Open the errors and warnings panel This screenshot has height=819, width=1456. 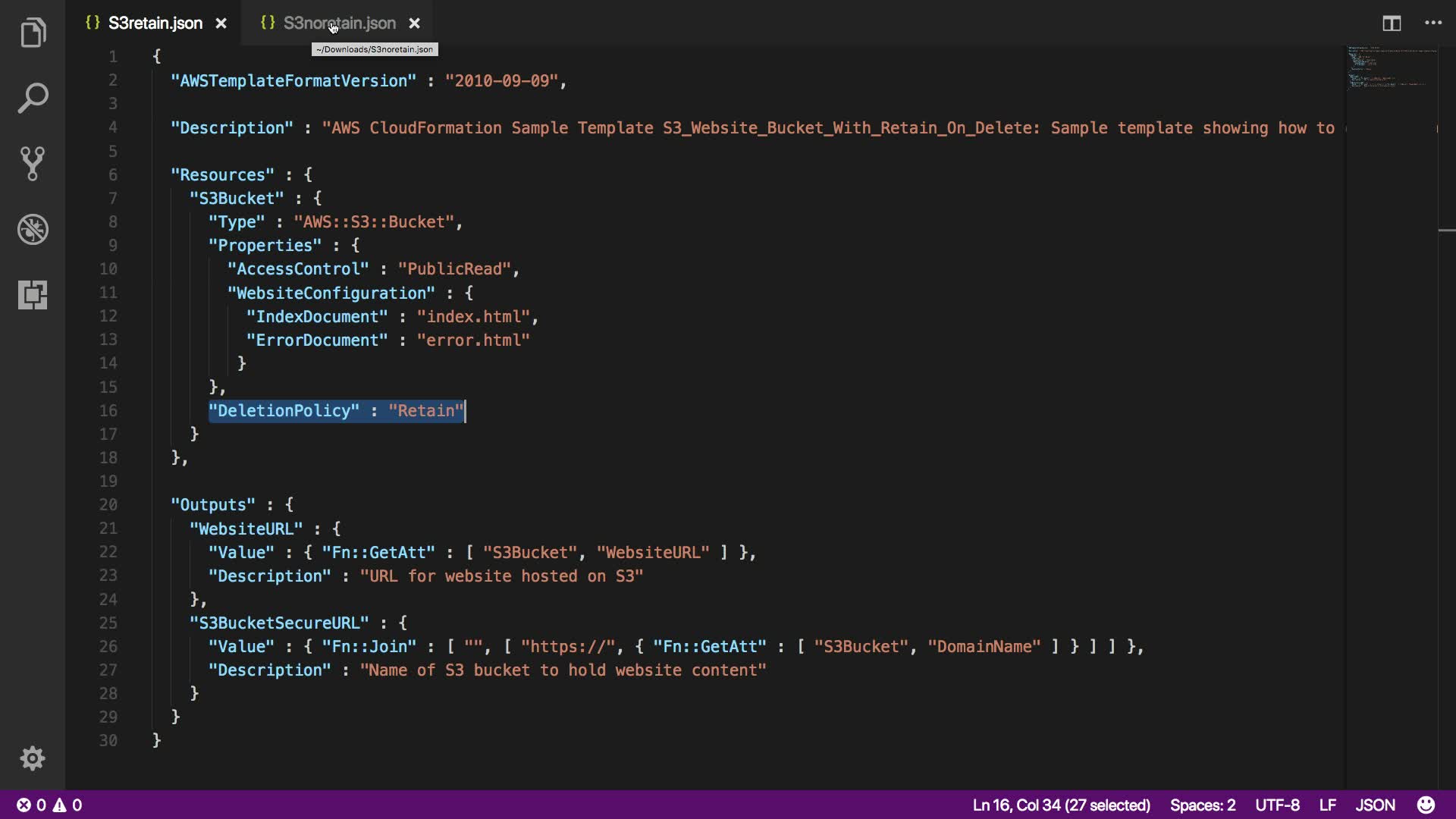point(49,805)
